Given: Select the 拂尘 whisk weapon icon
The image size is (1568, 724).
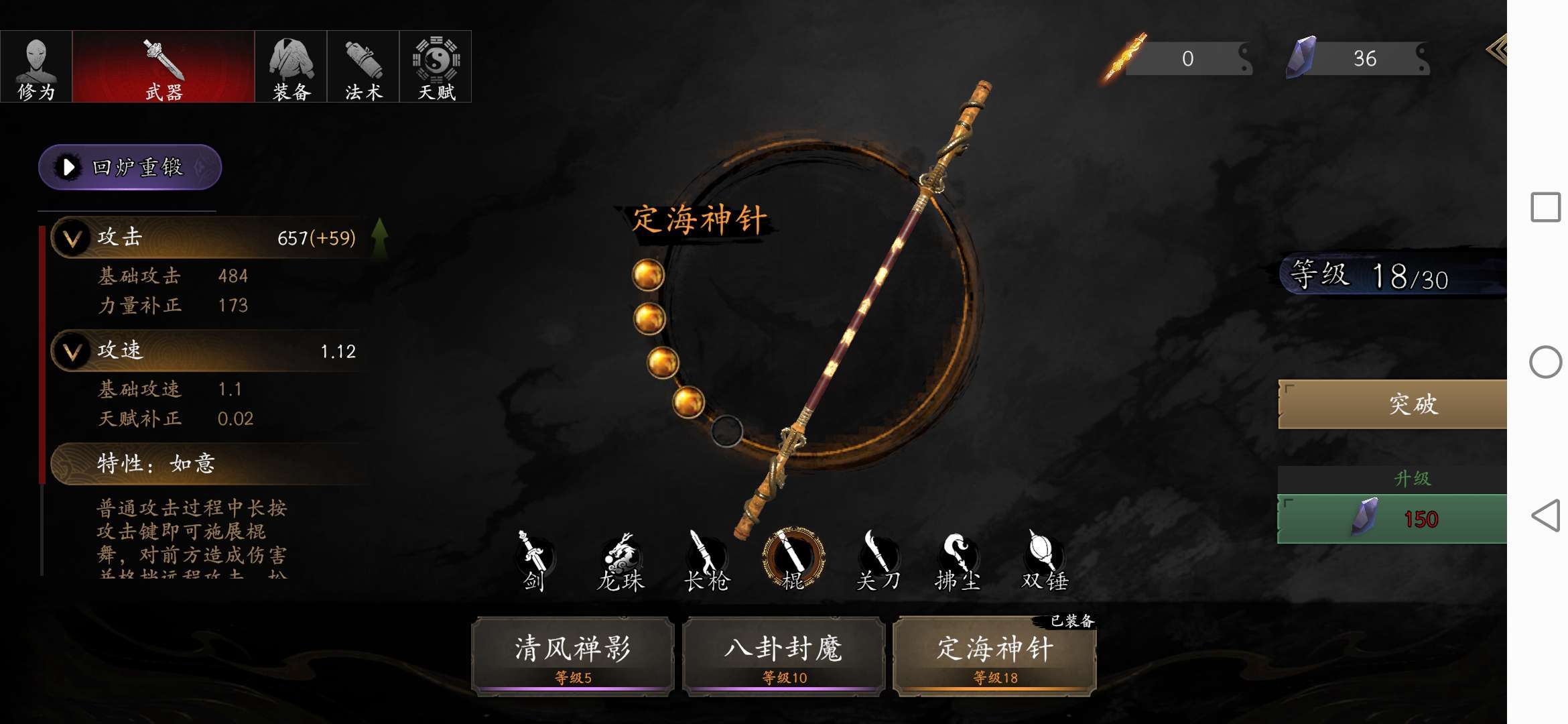Looking at the screenshot, I should click(958, 561).
